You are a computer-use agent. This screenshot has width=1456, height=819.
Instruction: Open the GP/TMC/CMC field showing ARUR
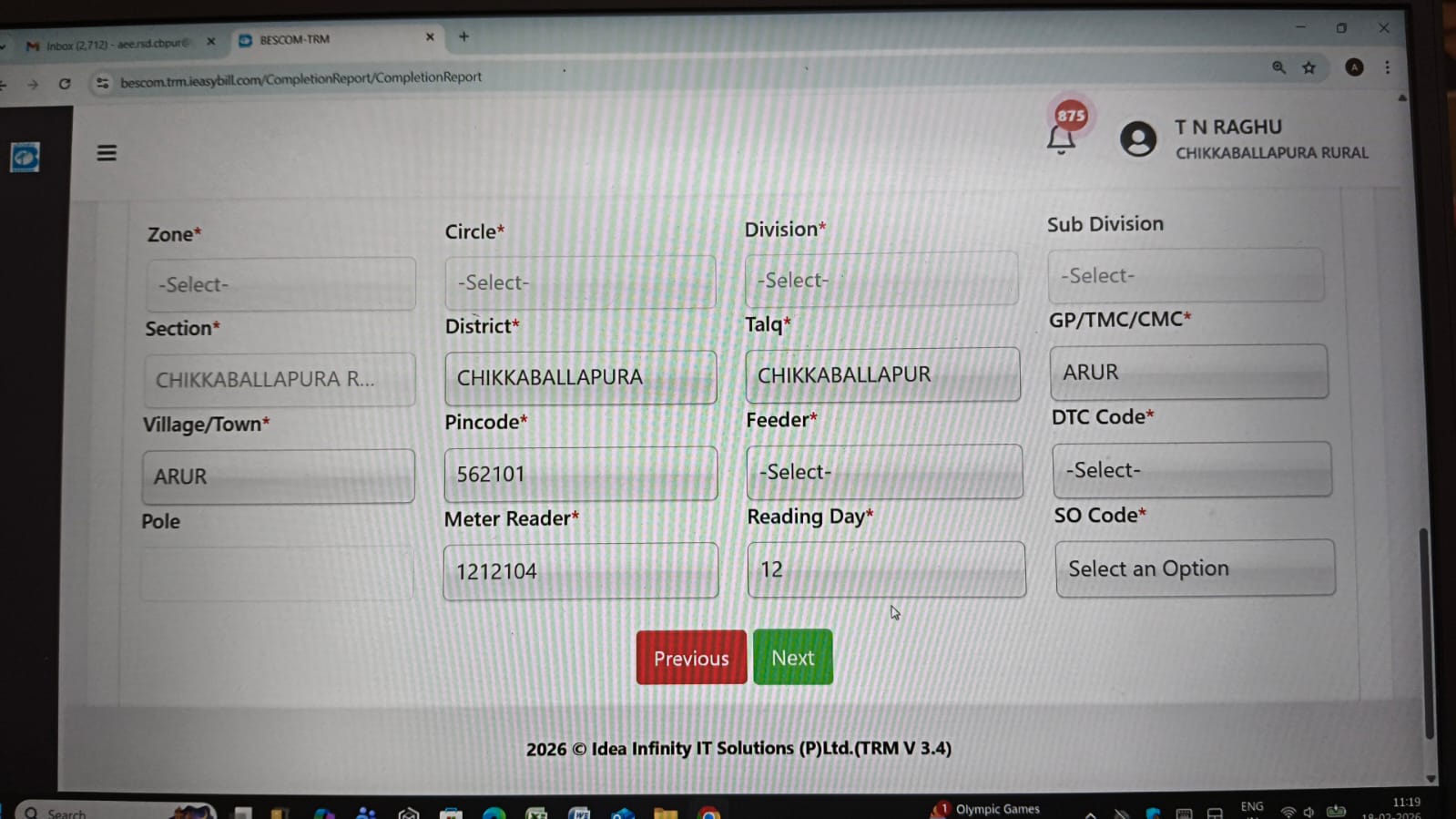1188,372
